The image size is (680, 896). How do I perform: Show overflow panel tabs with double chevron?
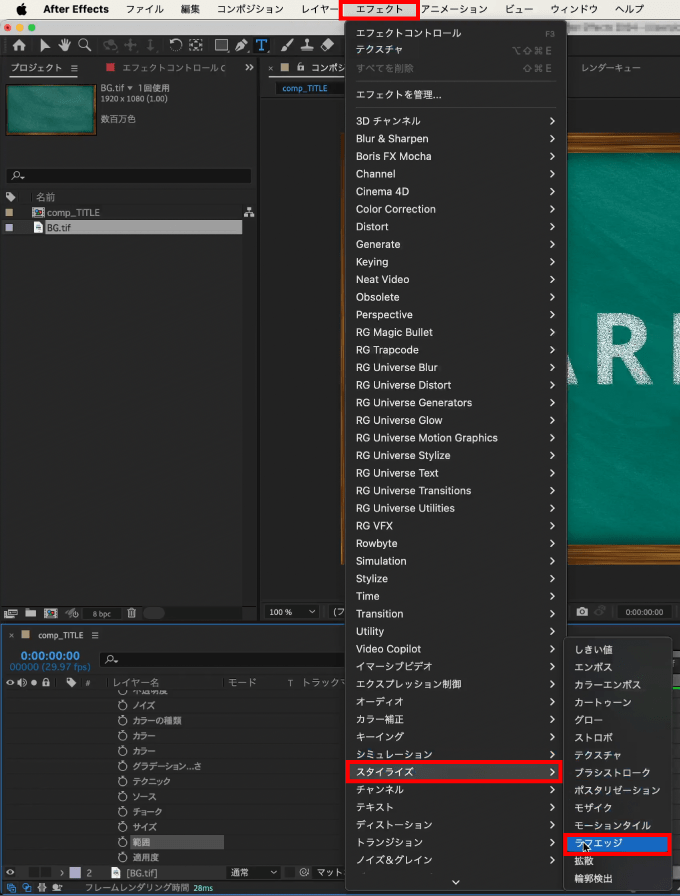(x=249, y=67)
